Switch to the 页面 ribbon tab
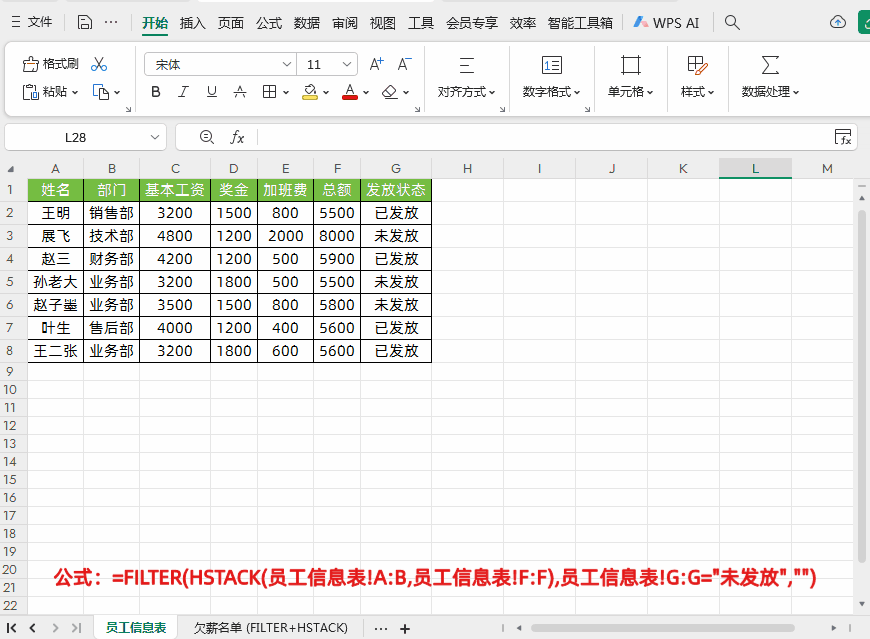The height and width of the screenshot is (639, 870). [x=231, y=23]
